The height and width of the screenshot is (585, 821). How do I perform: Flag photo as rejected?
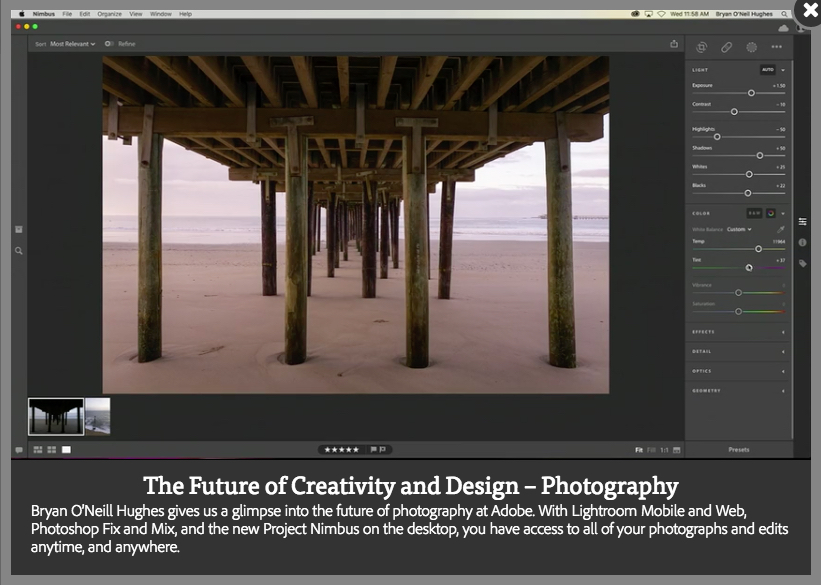(383, 449)
